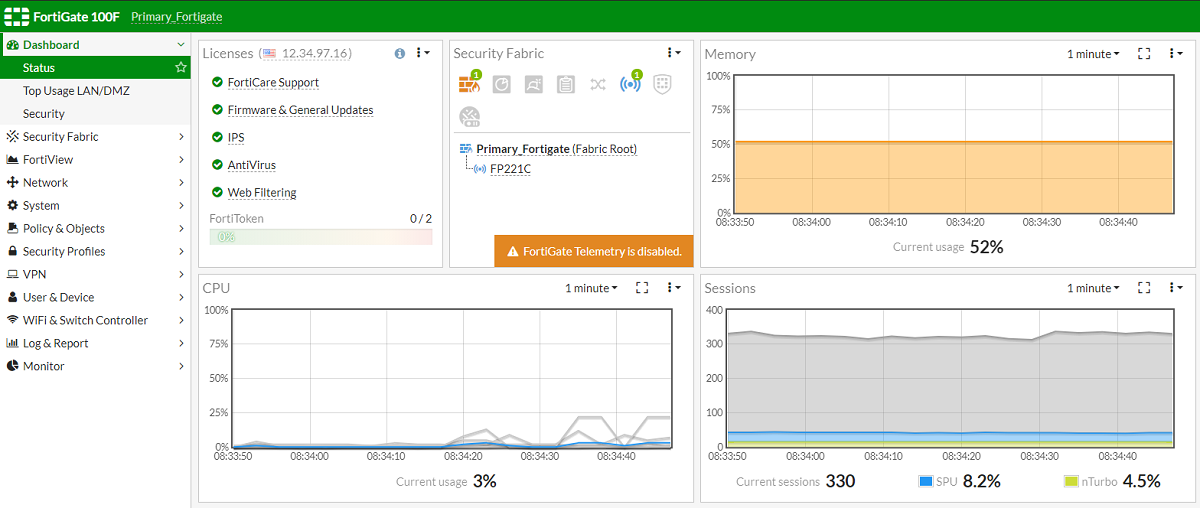Open Sessions widget 1 minute dropdown
This screenshot has width=1200, height=508.
click(1093, 288)
